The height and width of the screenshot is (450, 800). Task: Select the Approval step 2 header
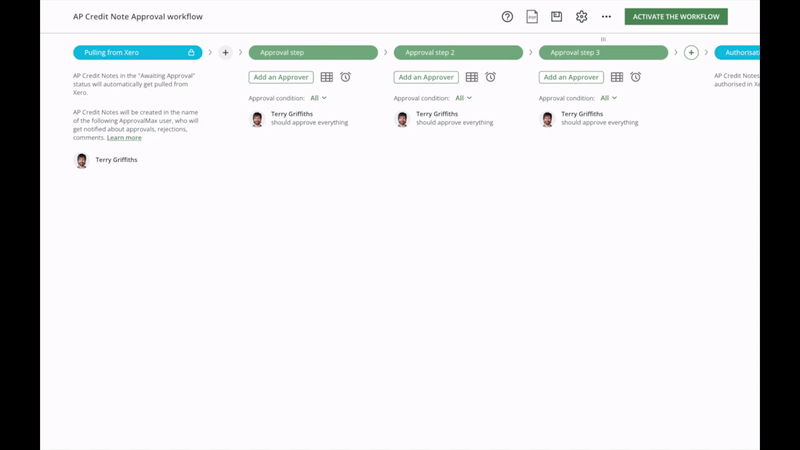click(458, 53)
